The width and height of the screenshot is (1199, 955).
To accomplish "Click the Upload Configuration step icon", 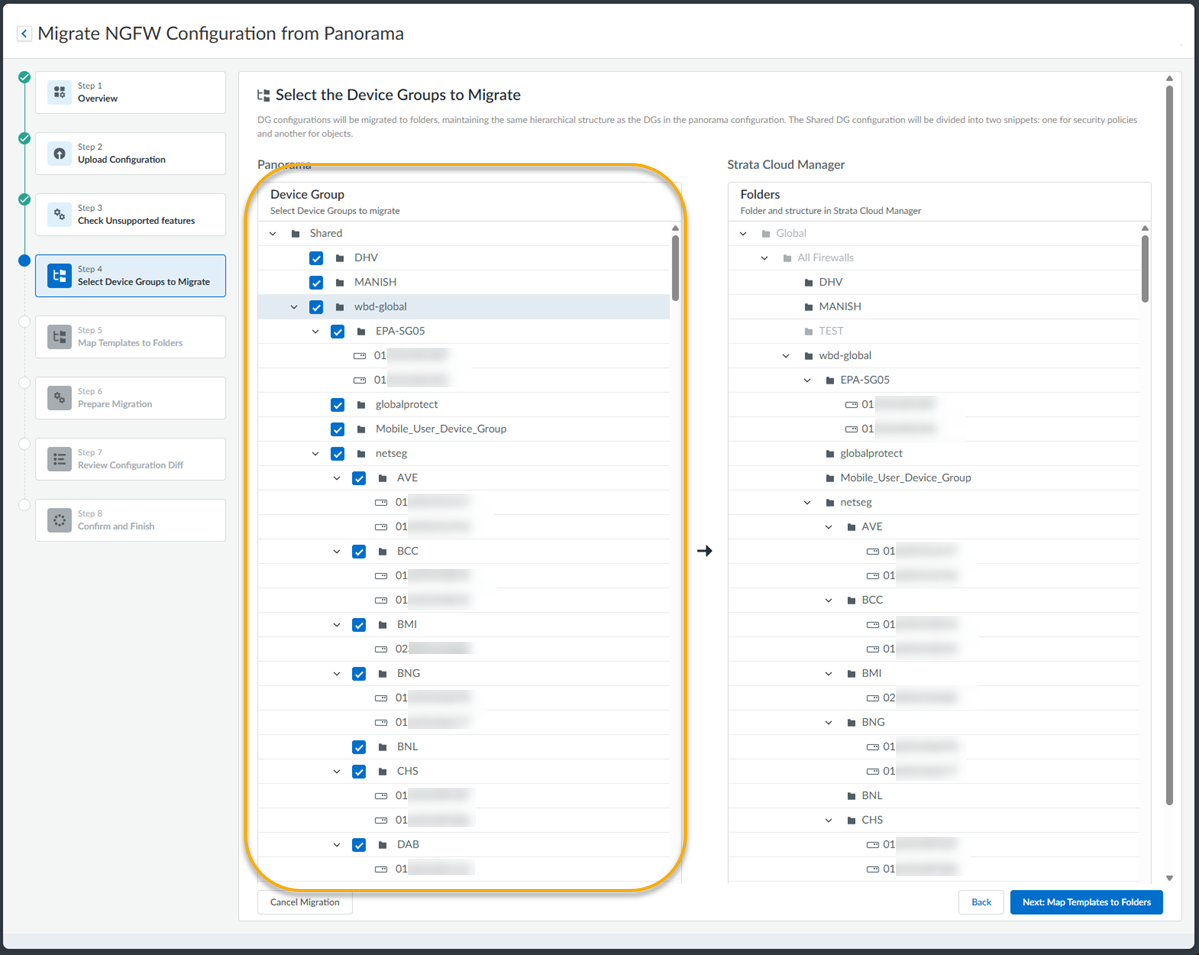I will point(59,153).
